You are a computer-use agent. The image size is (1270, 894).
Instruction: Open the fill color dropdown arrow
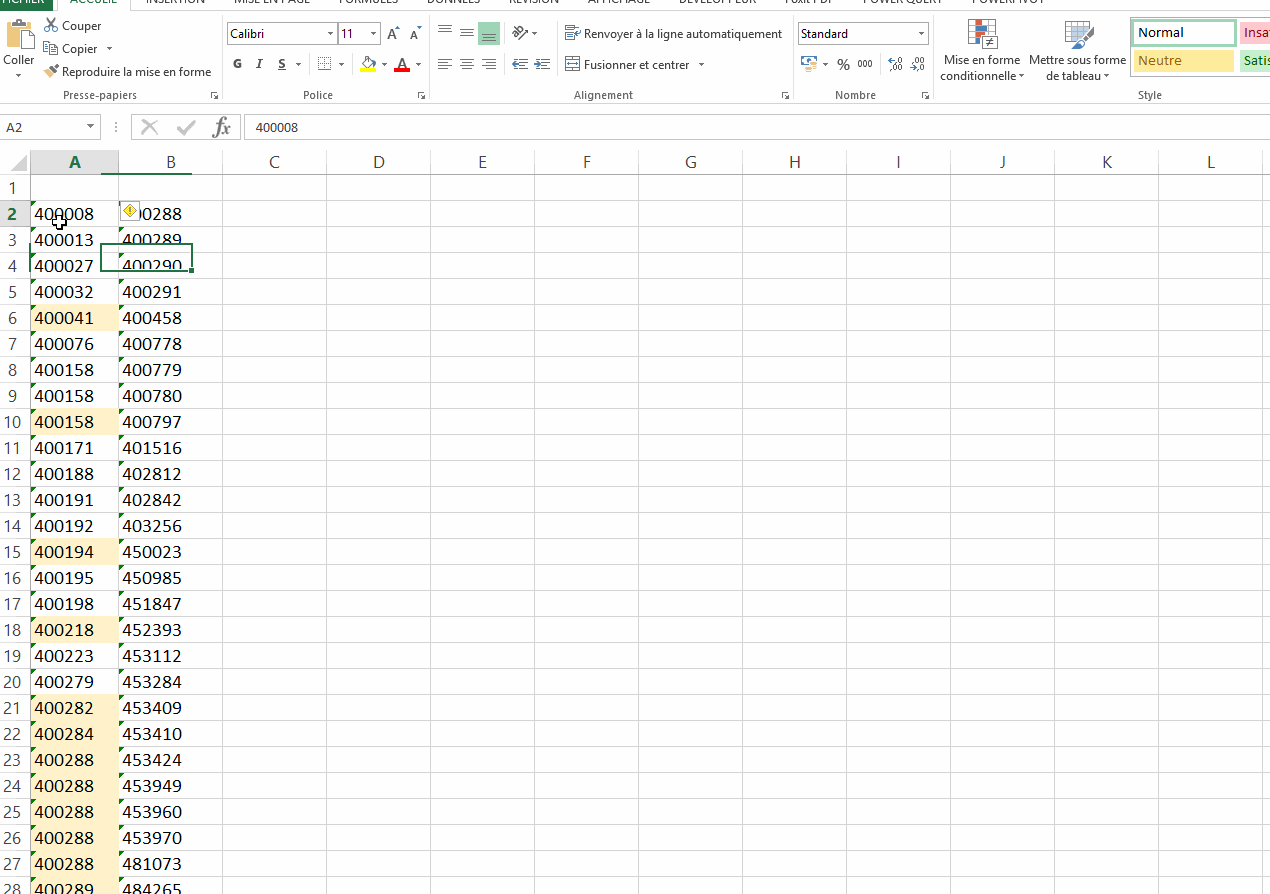click(x=384, y=65)
